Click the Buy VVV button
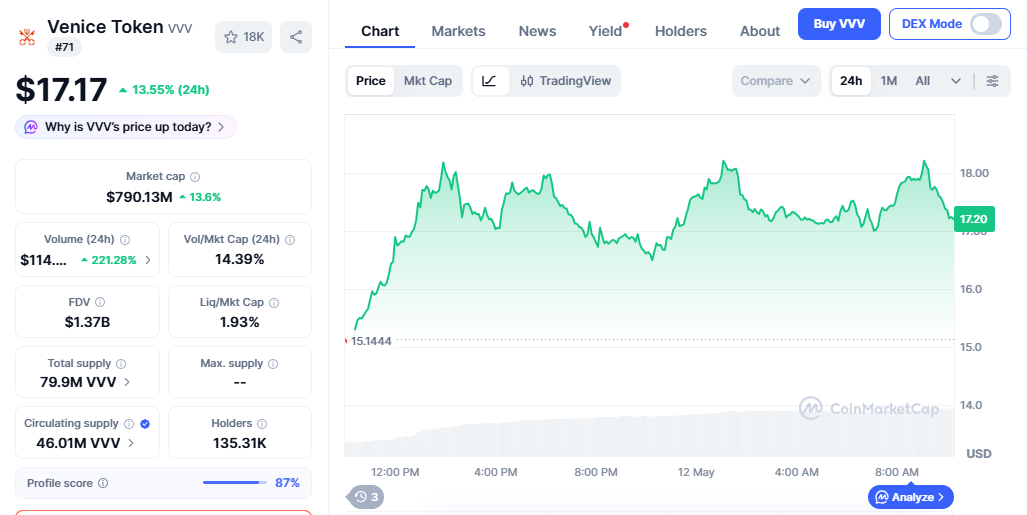Viewport: 1027px width, 515px height. [839, 24]
